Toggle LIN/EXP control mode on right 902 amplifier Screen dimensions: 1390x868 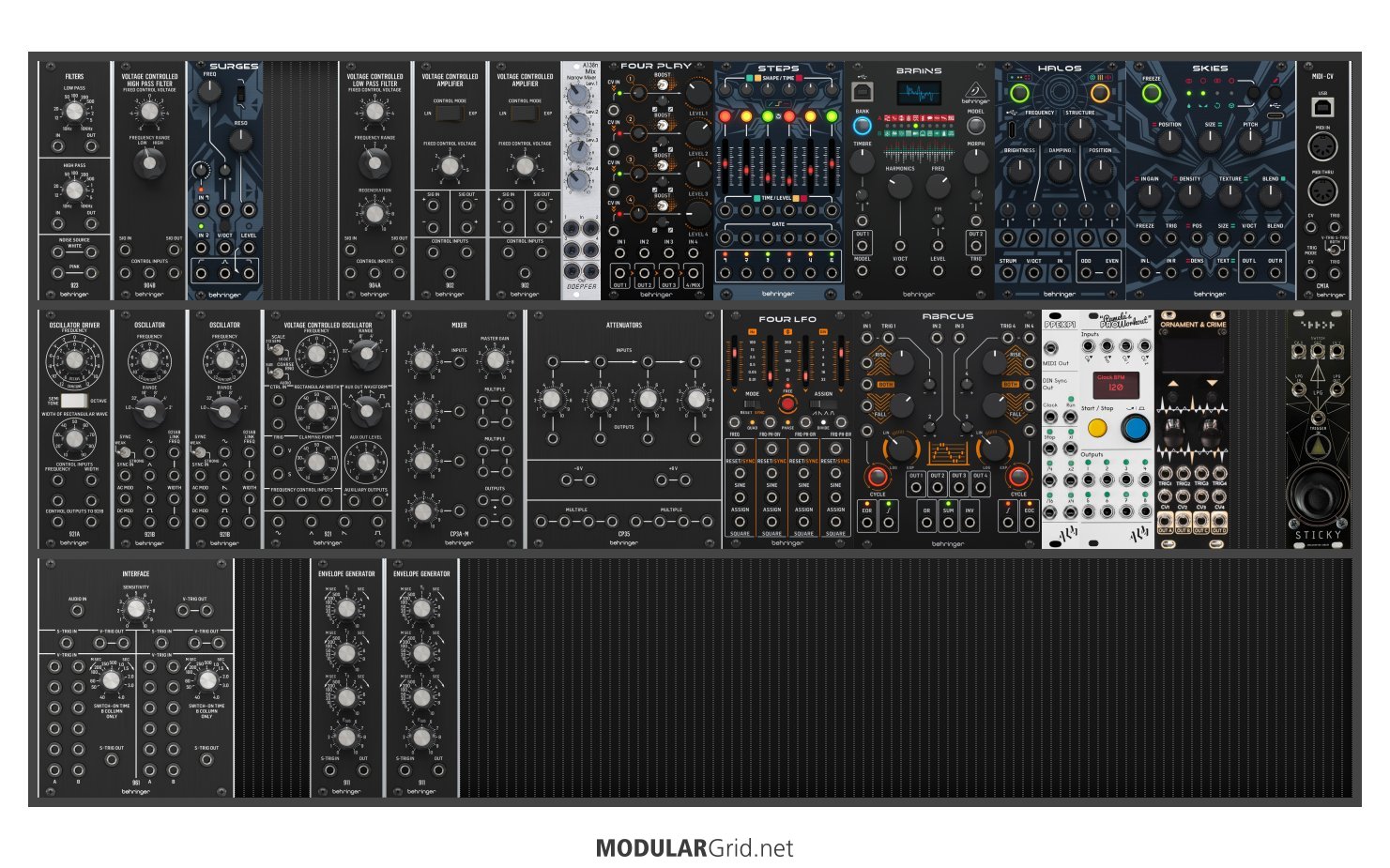pyautogui.click(x=525, y=114)
